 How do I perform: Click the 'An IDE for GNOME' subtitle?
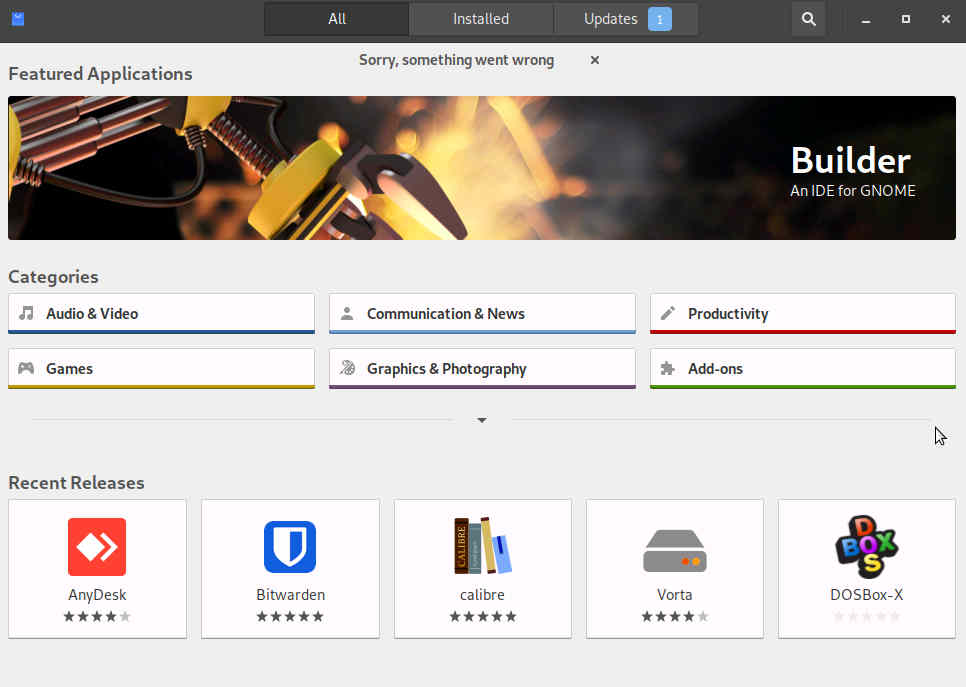point(853,191)
